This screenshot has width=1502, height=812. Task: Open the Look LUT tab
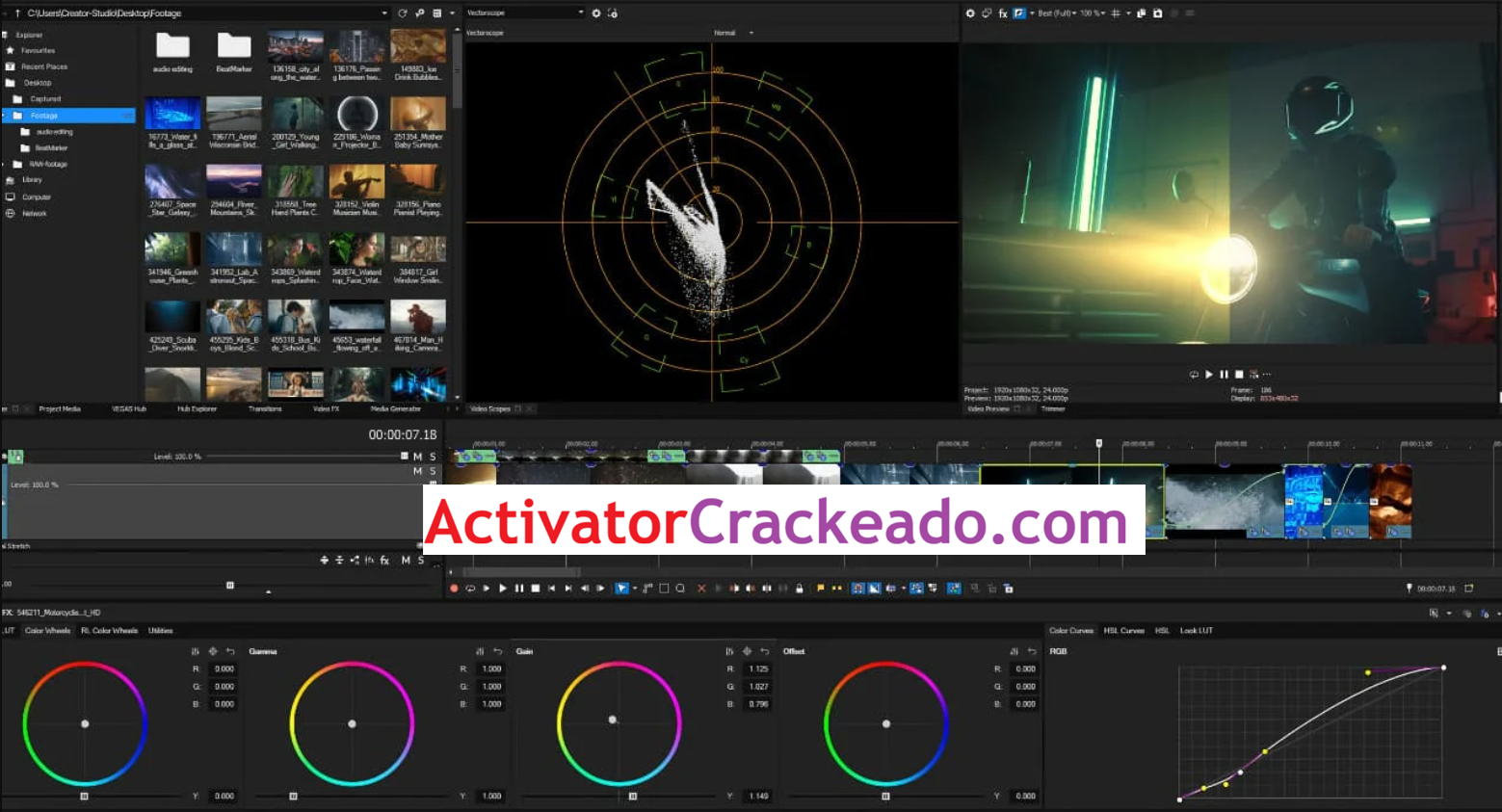point(1197,631)
